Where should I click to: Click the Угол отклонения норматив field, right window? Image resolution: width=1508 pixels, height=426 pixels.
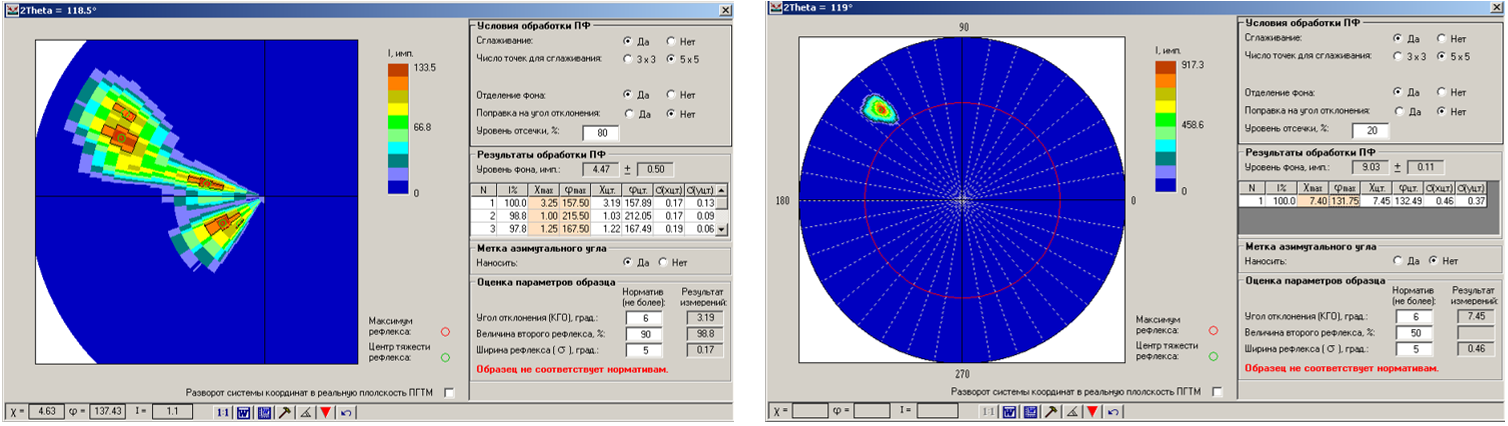pos(1412,317)
